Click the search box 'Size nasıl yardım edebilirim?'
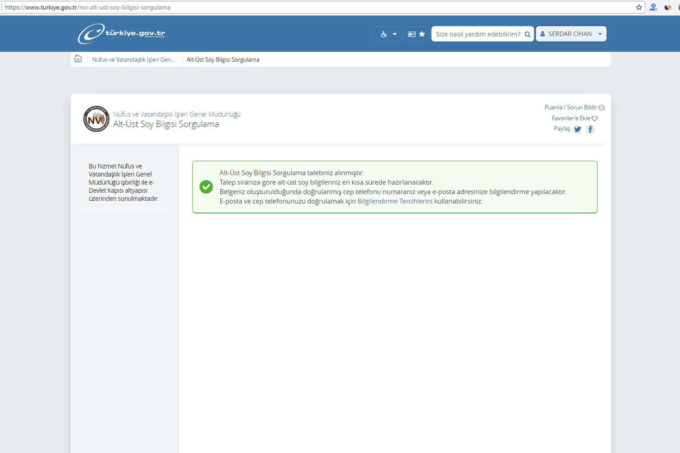The height and width of the screenshot is (453, 680). coord(476,34)
